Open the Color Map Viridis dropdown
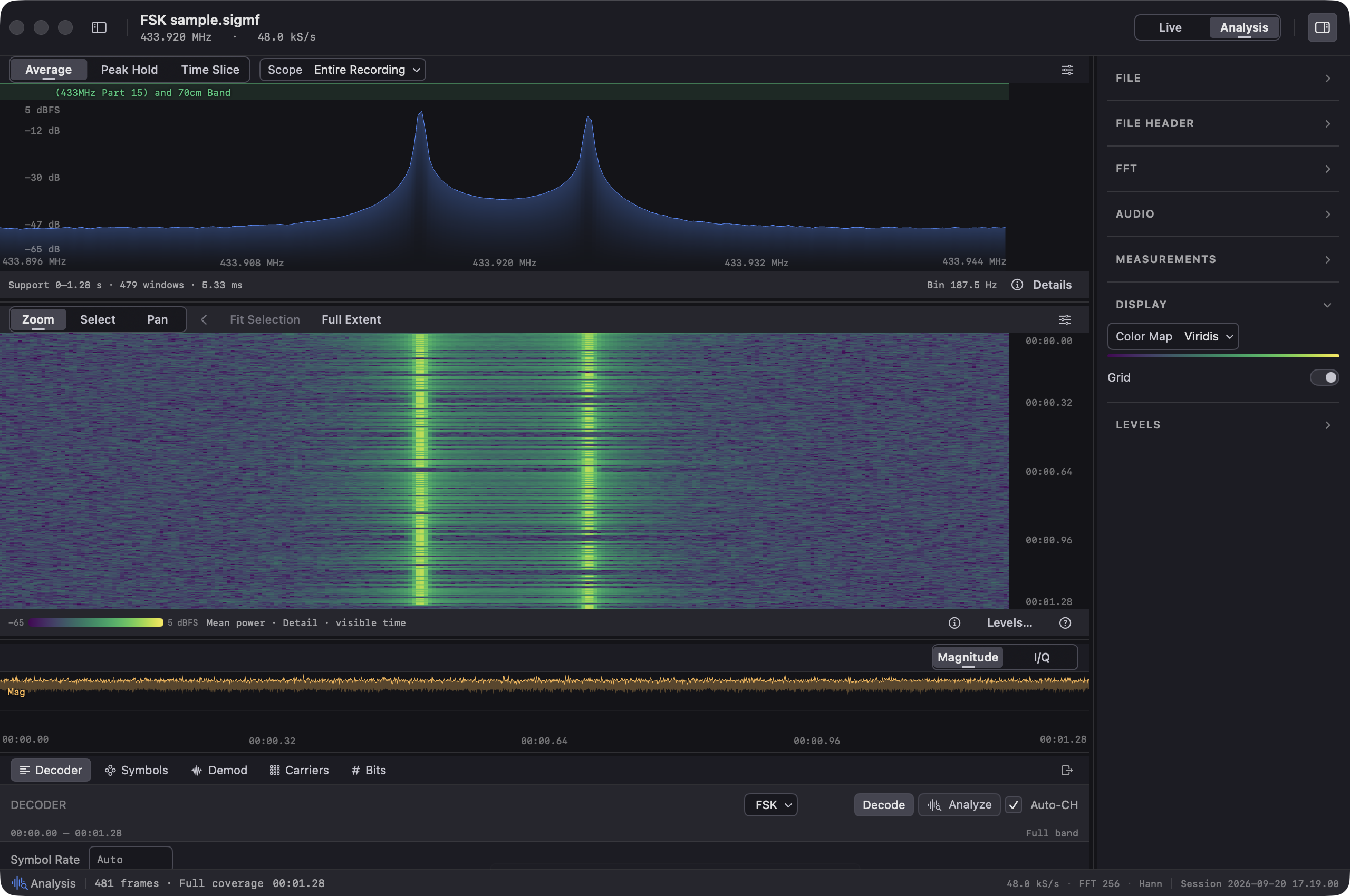 pos(1173,337)
